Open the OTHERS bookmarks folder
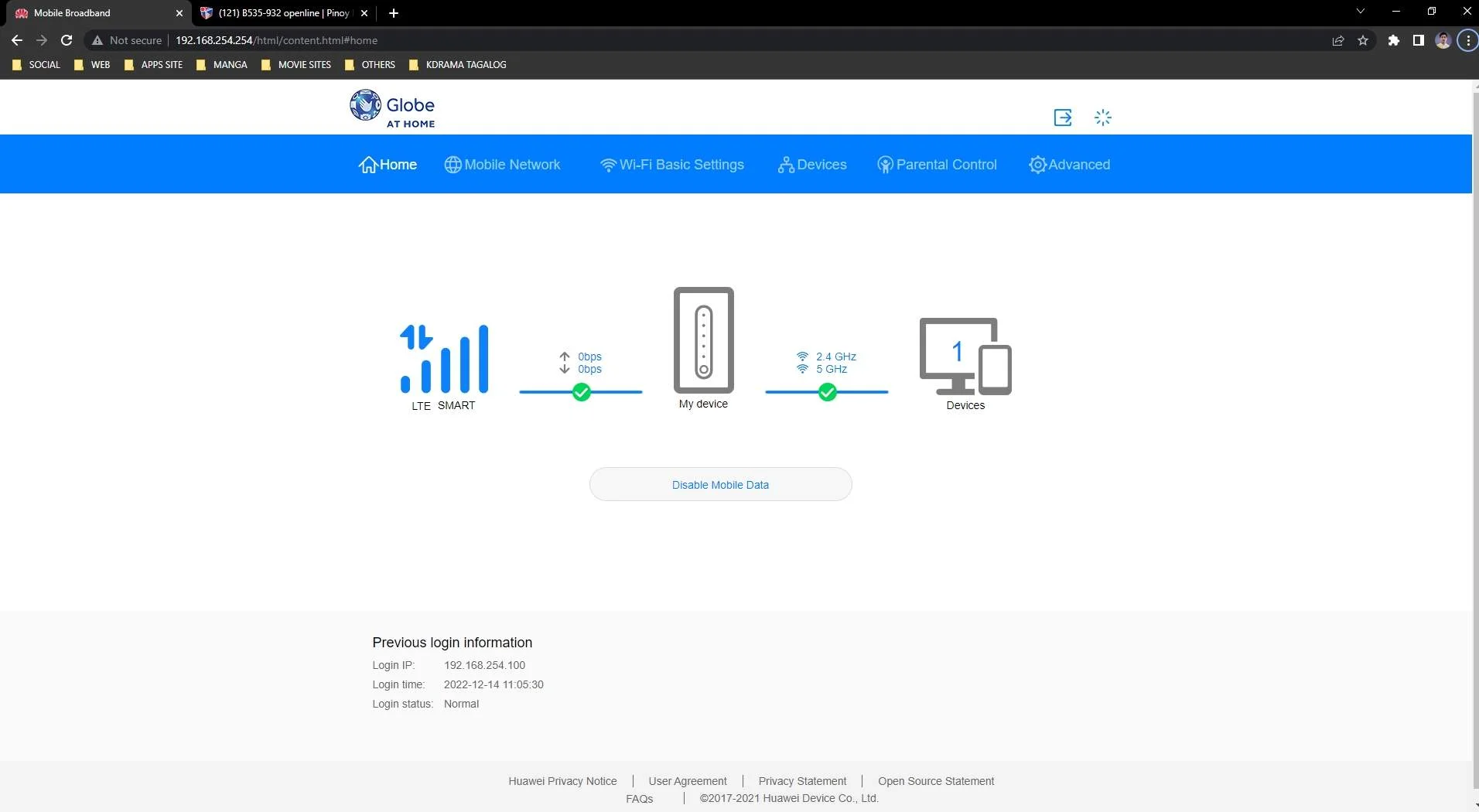 [370, 65]
